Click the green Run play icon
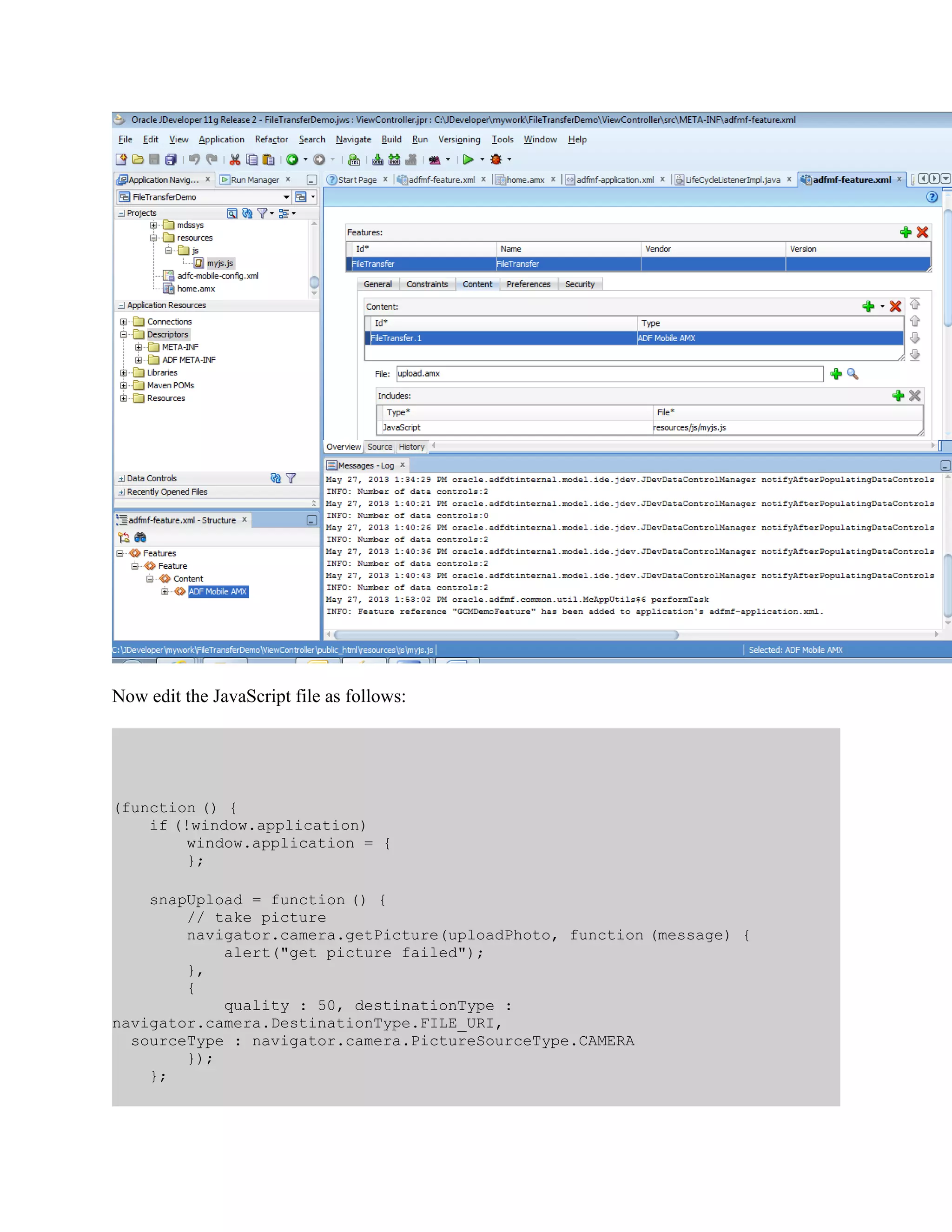This screenshot has height=1232, width=952. [468, 159]
